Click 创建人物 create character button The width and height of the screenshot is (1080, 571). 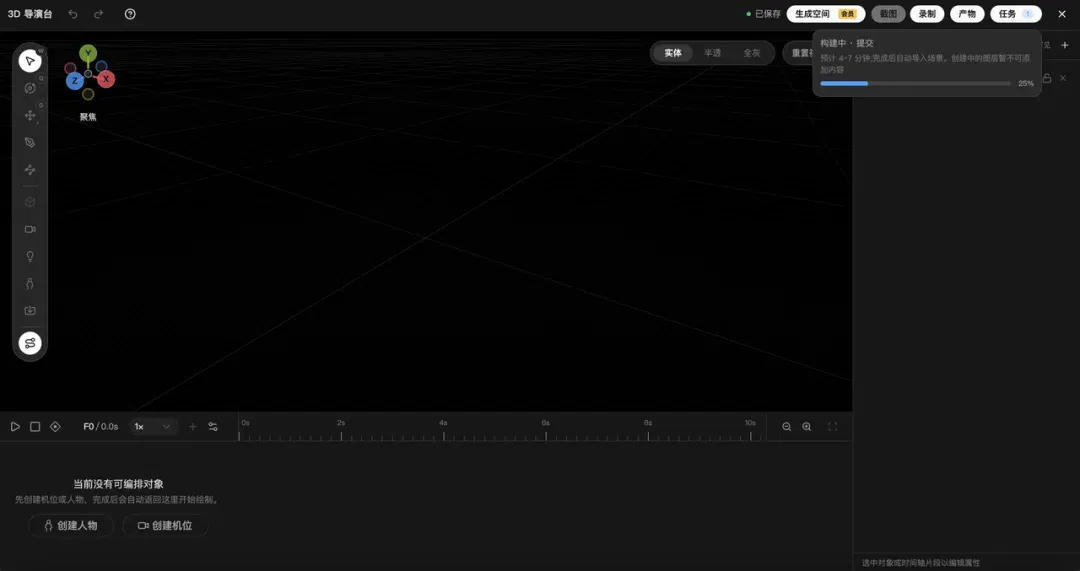[x=71, y=526]
